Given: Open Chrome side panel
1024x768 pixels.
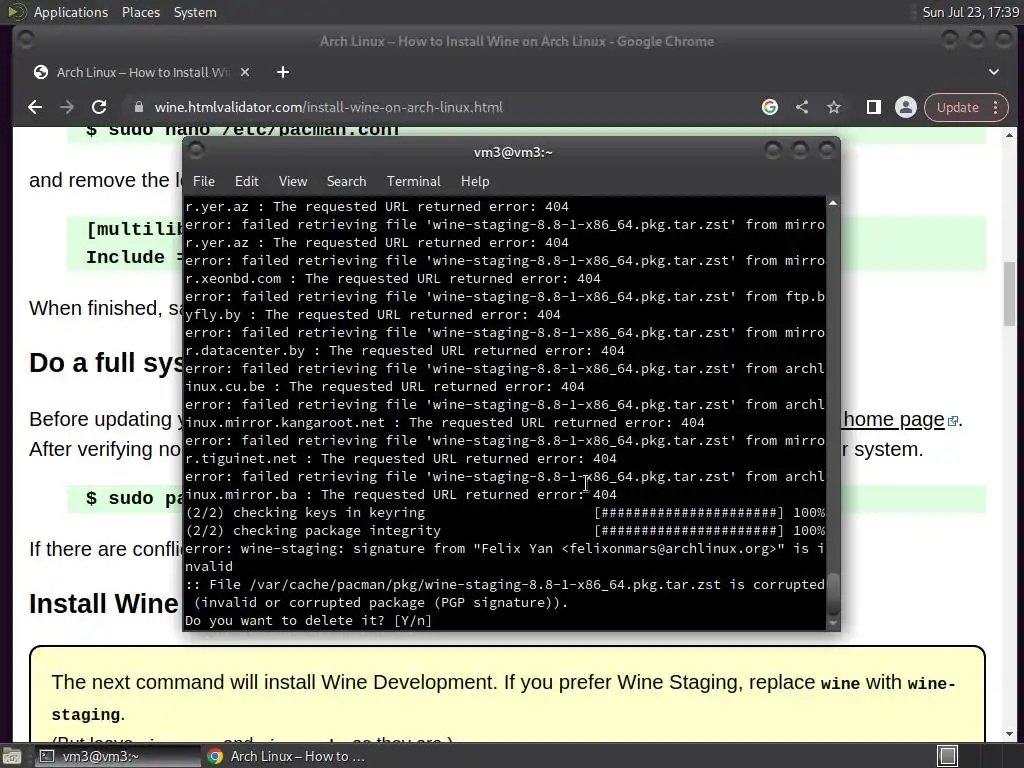Looking at the screenshot, I should click(x=874, y=107).
